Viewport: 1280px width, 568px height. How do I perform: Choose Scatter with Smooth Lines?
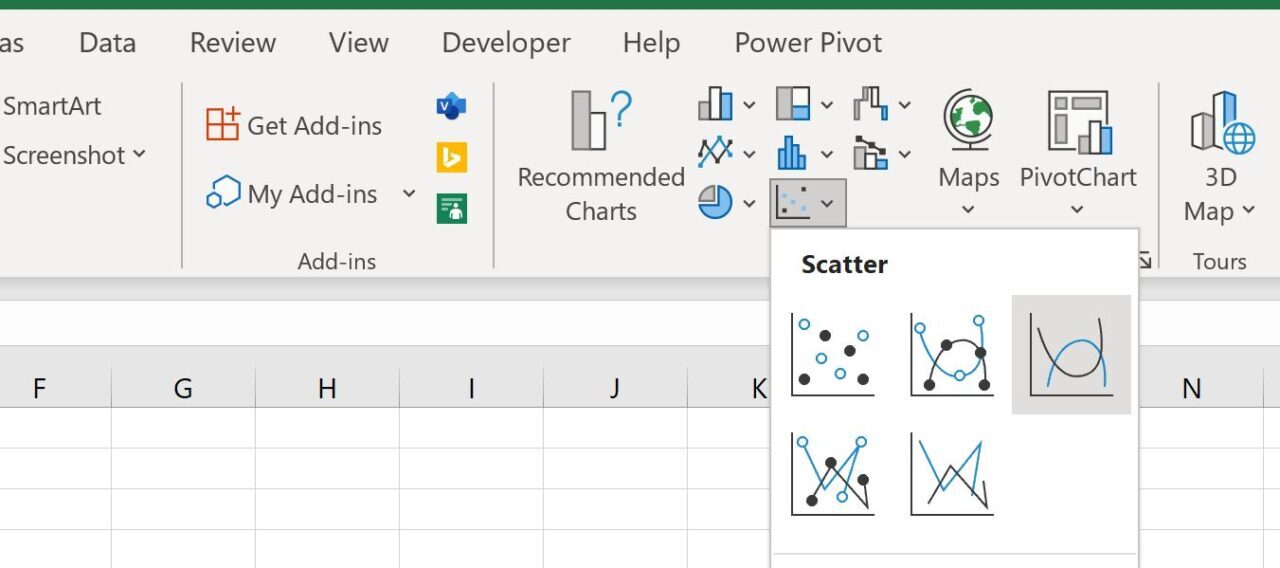[x=1071, y=354]
